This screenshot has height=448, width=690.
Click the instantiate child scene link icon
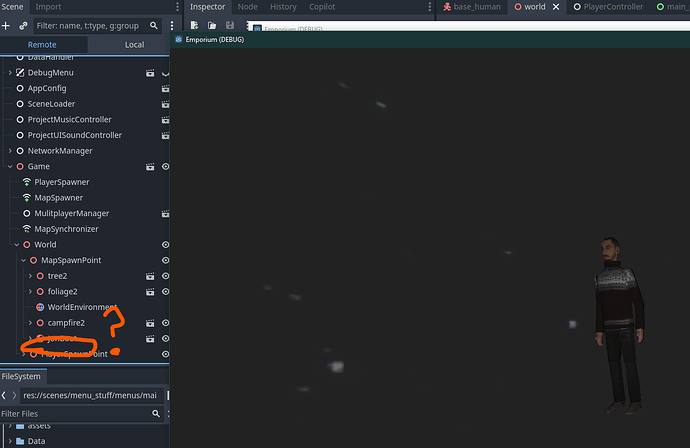click(x=23, y=25)
